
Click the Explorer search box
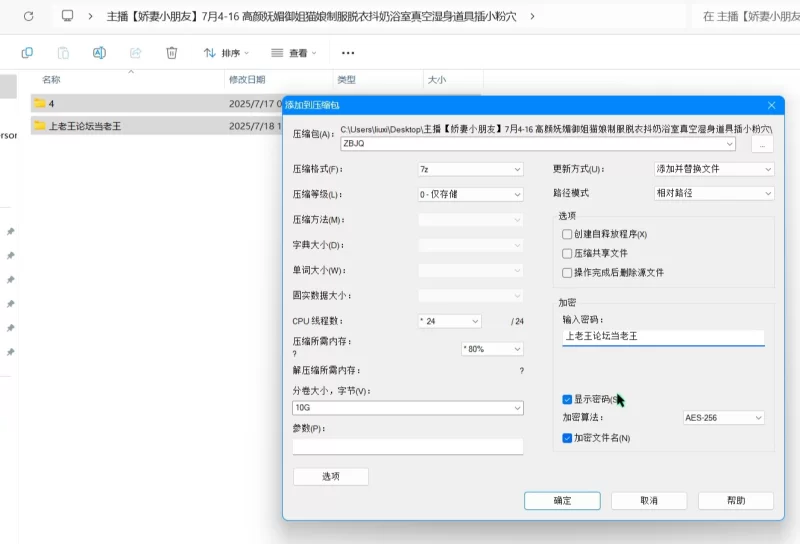tap(746, 16)
